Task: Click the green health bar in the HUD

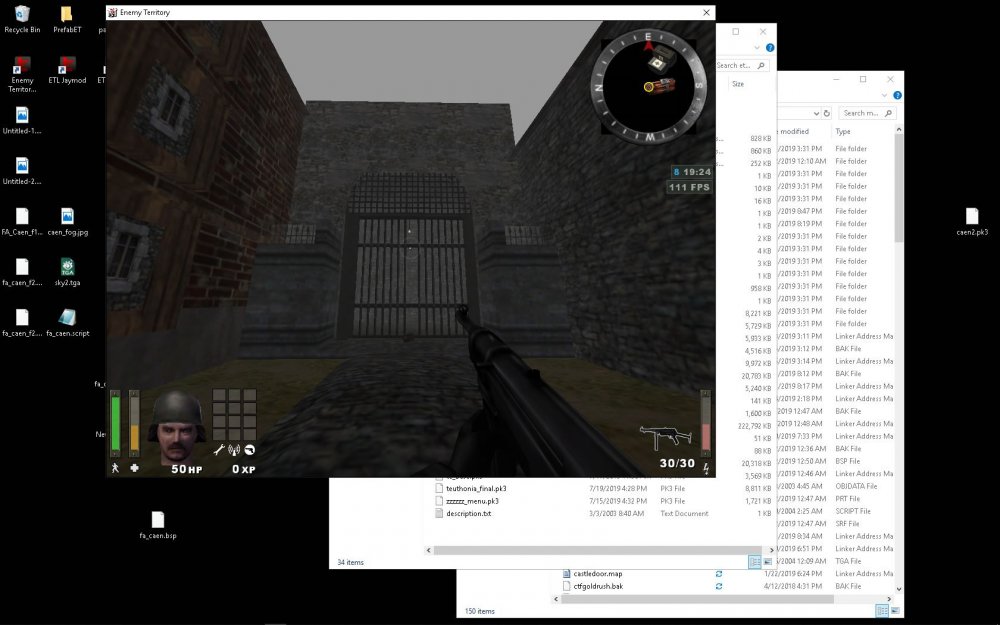Action: click(x=115, y=423)
